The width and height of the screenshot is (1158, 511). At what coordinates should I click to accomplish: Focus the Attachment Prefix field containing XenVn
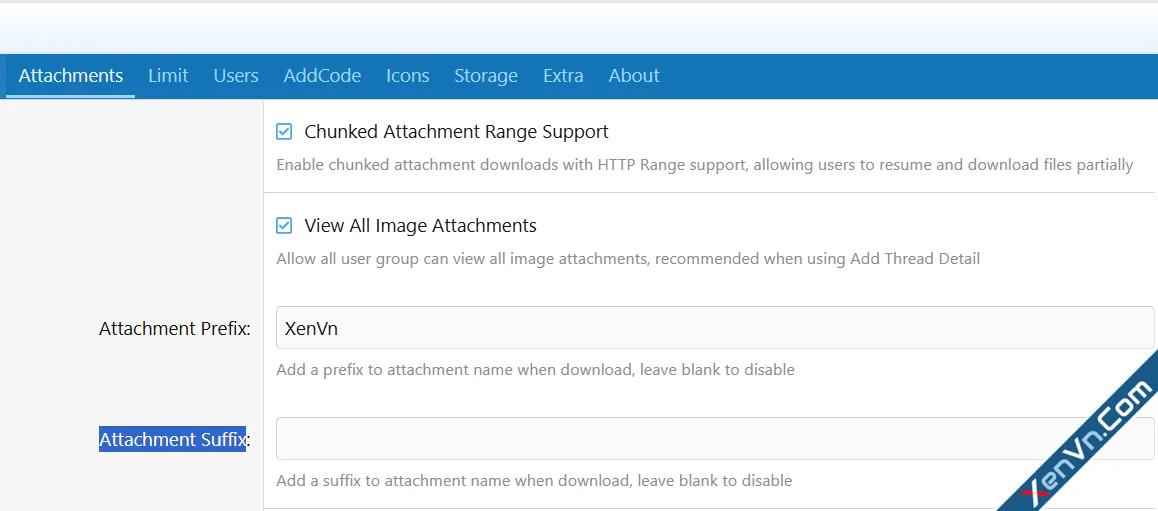tap(715, 328)
